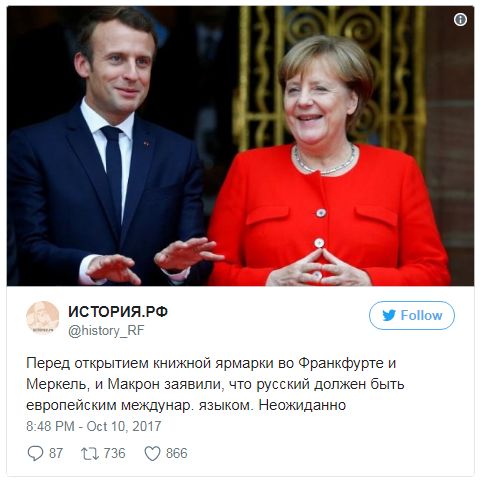480x481 pixels.
Task: Open the tweet's attached photo
Action: pos(240,146)
